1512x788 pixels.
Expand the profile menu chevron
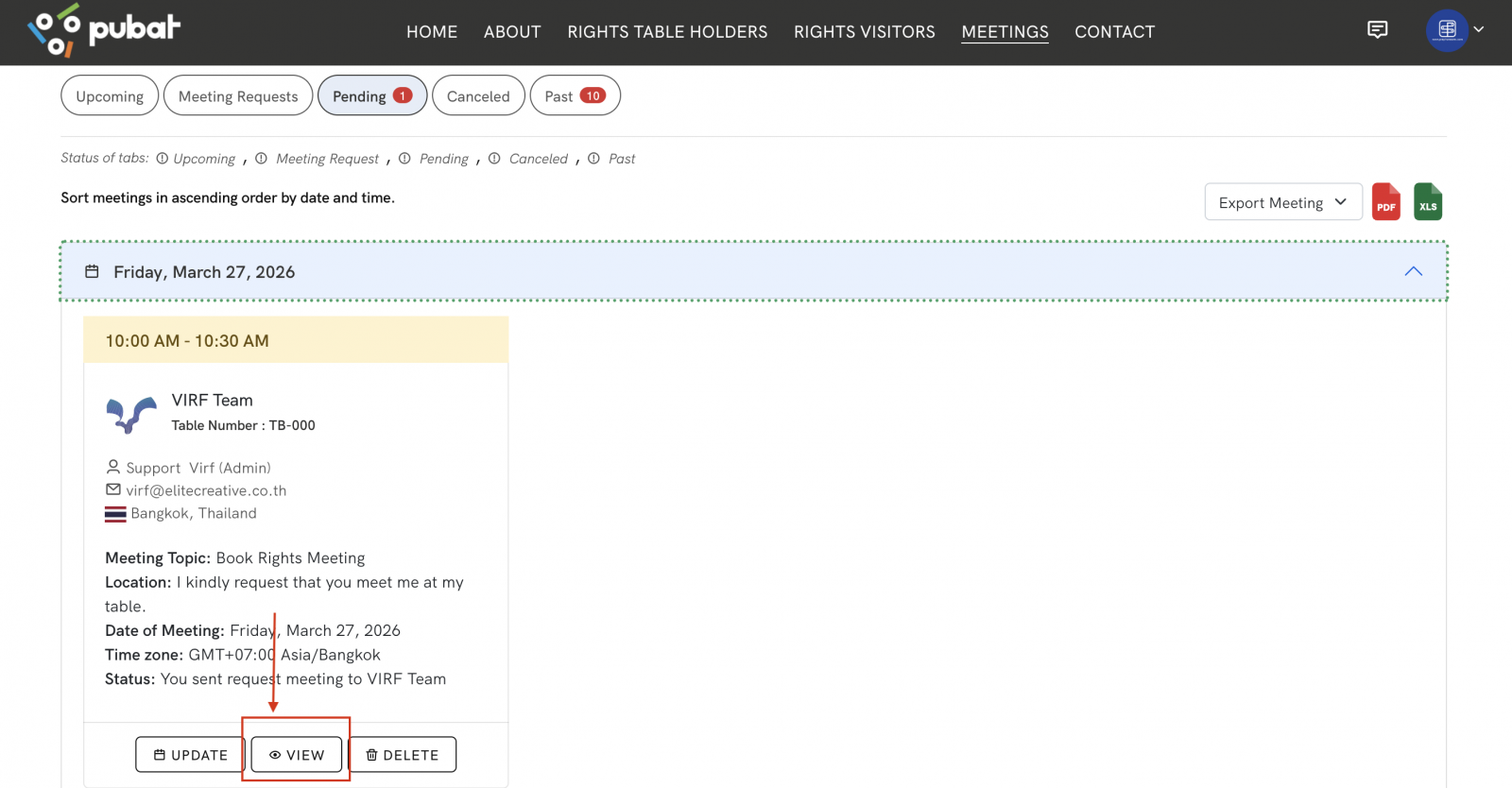[1479, 29]
